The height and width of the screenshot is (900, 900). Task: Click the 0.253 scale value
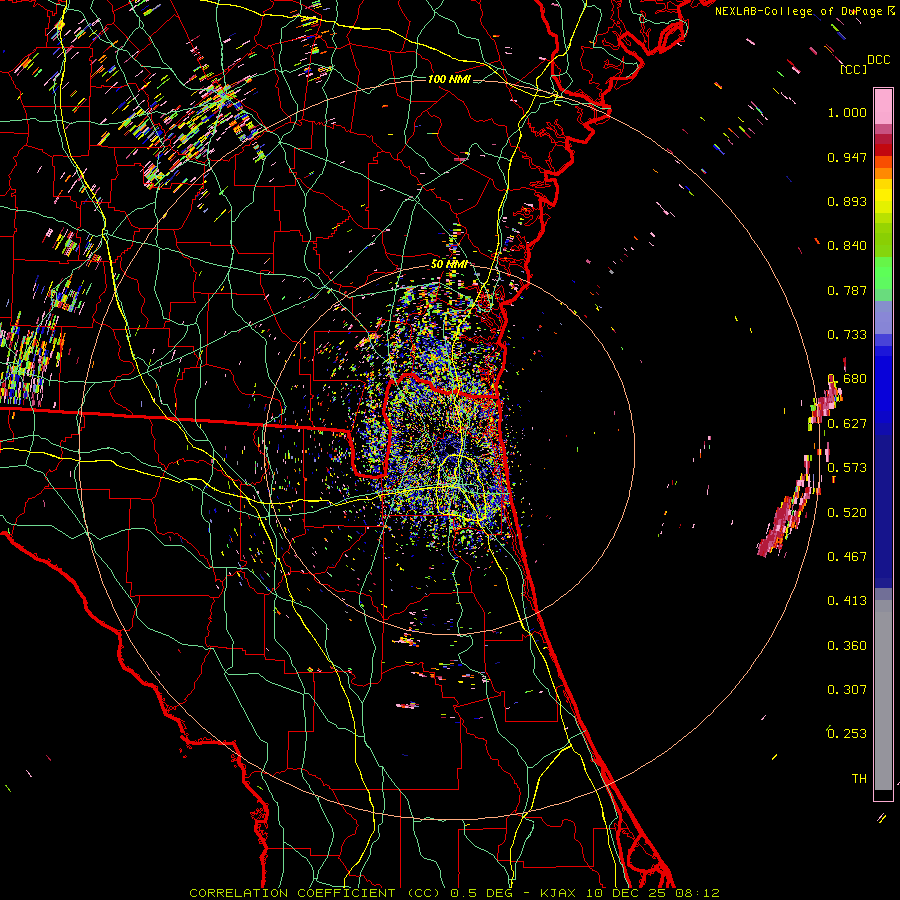[847, 734]
